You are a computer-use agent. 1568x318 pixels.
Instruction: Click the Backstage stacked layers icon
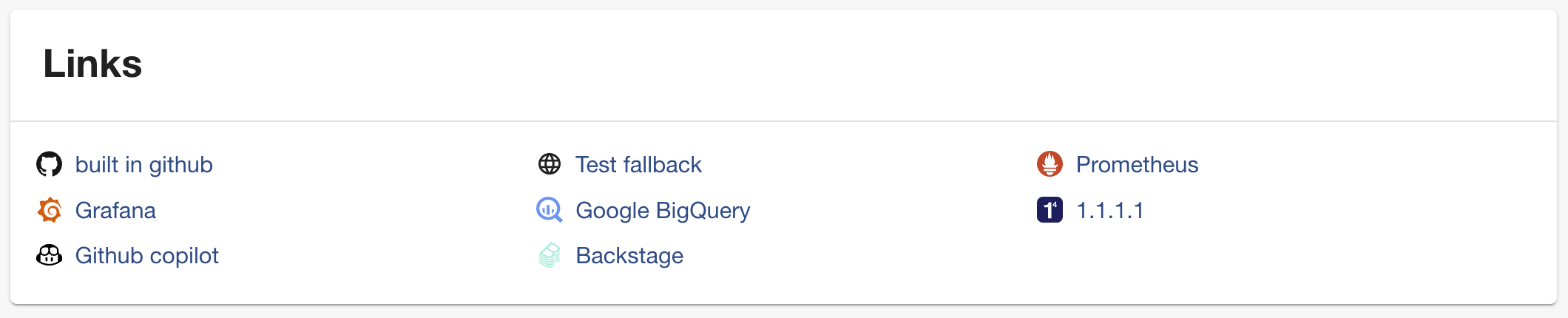tap(550, 255)
